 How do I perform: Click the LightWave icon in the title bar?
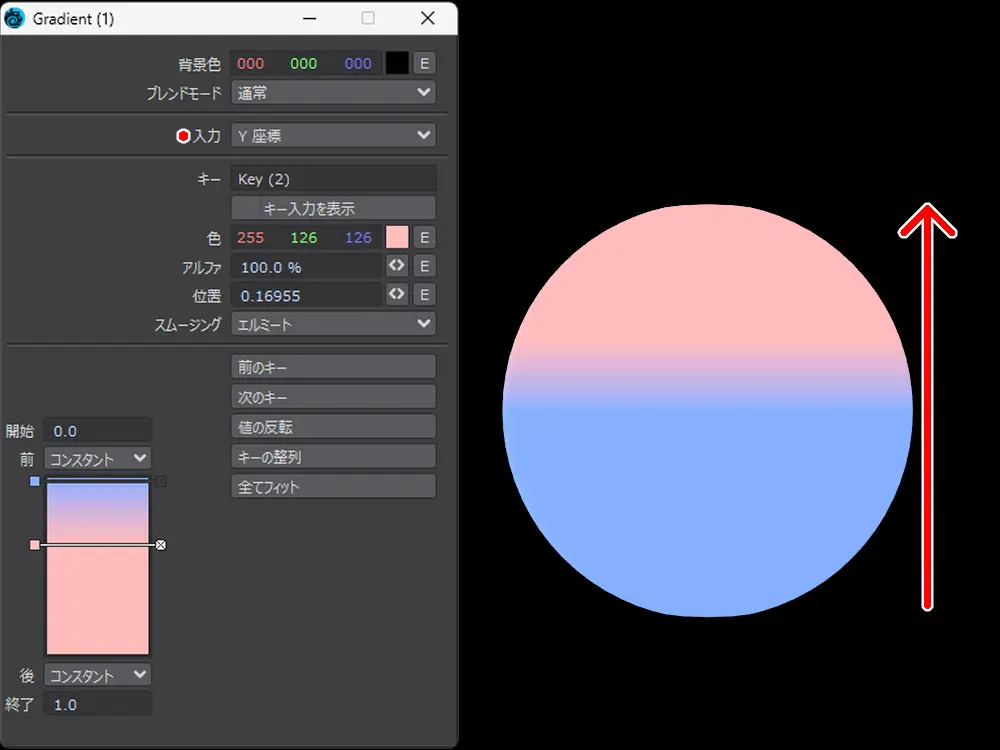[x=15, y=19]
